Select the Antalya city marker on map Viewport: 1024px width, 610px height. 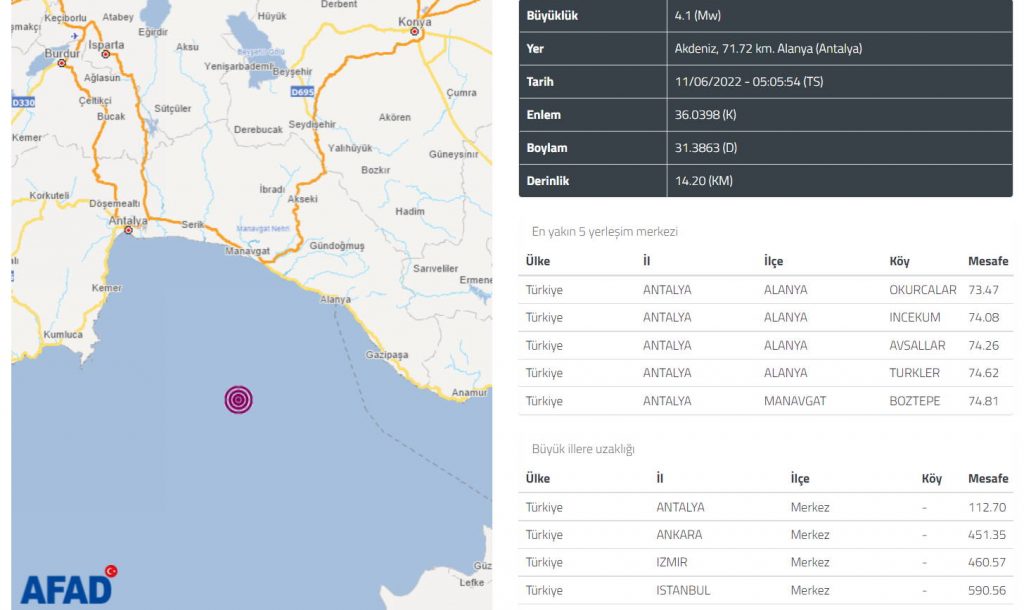click(127, 231)
